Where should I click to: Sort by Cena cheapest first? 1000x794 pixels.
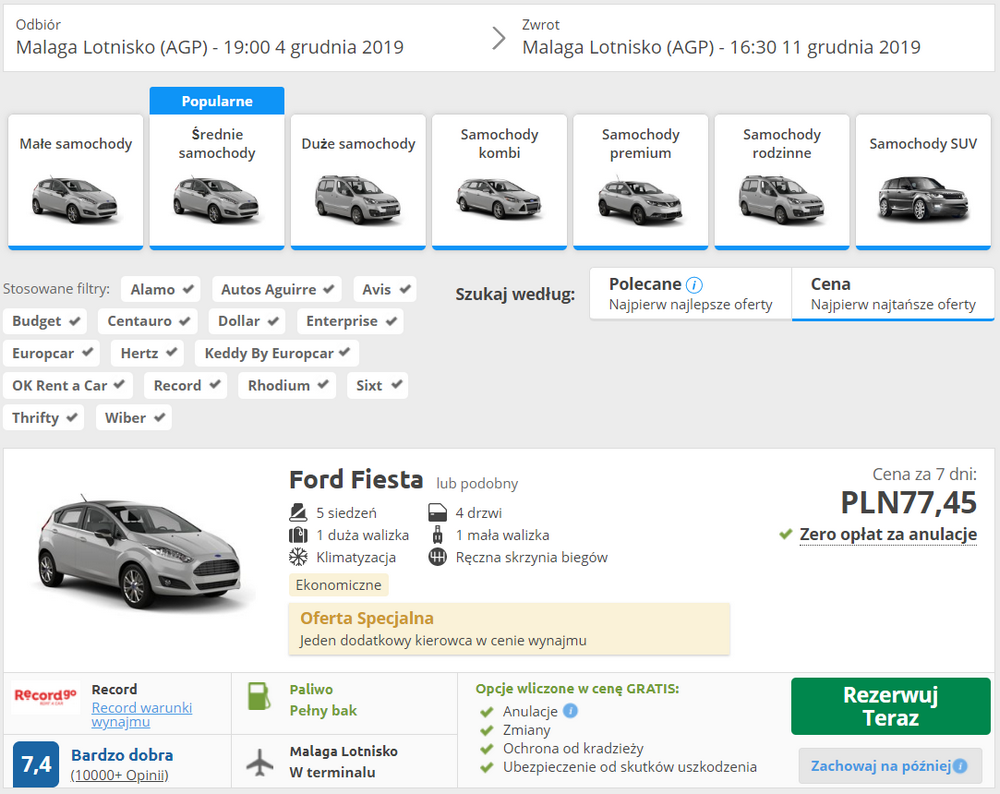(893, 294)
